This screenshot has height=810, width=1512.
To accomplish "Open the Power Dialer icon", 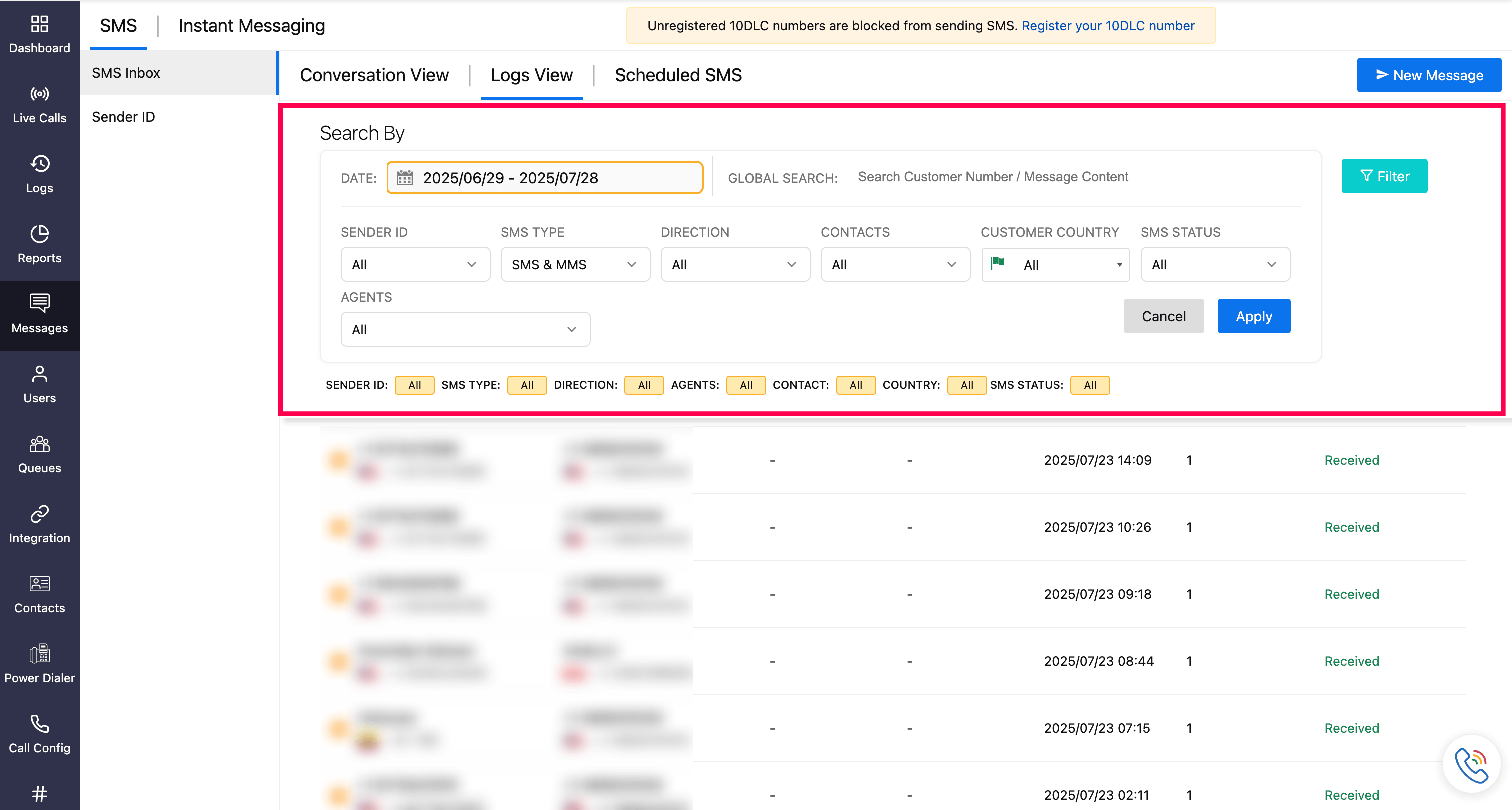I will tap(39, 654).
